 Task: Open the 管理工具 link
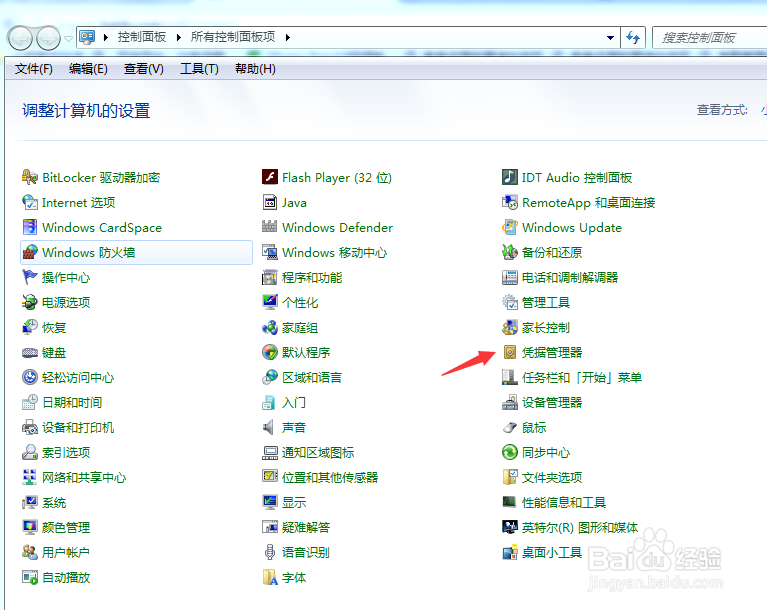(546, 302)
